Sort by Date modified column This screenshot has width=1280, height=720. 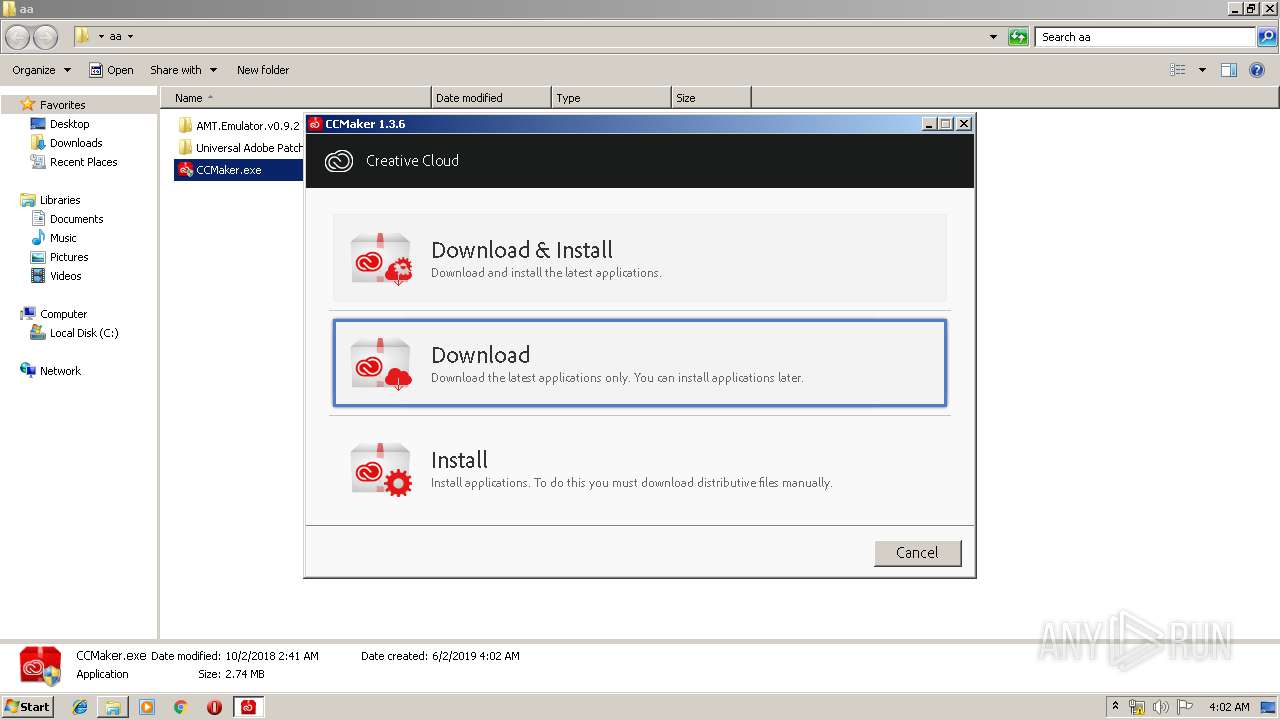click(491, 98)
